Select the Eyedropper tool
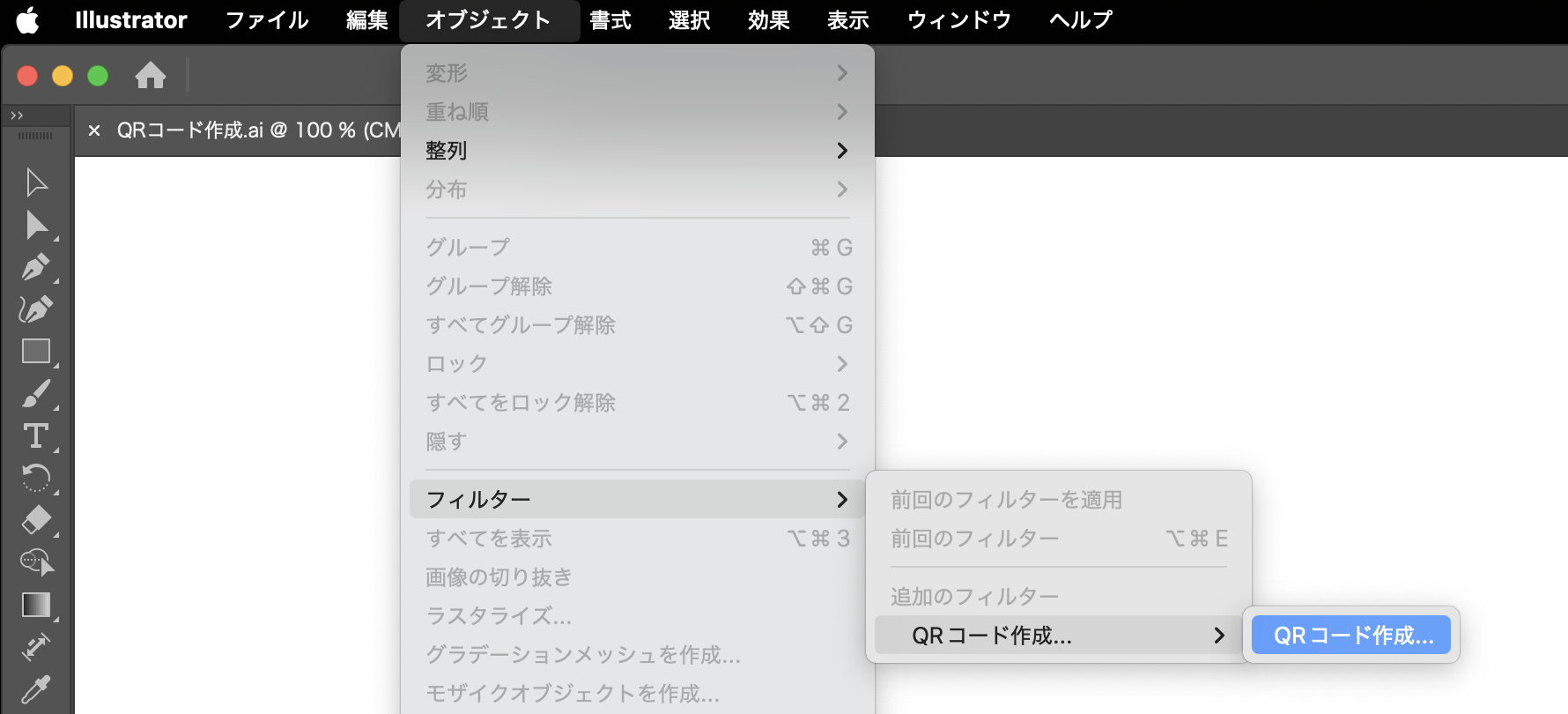The image size is (1568, 714). coord(36,689)
